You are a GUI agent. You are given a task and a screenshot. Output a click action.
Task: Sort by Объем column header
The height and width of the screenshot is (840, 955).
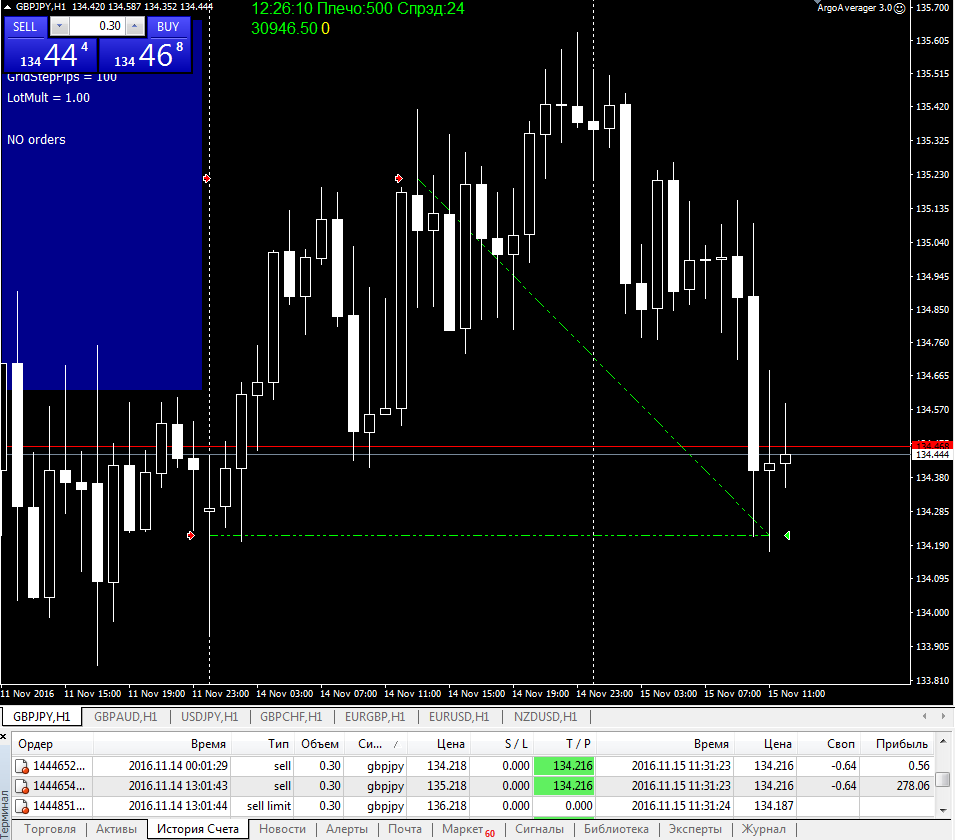pyautogui.click(x=319, y=744)
